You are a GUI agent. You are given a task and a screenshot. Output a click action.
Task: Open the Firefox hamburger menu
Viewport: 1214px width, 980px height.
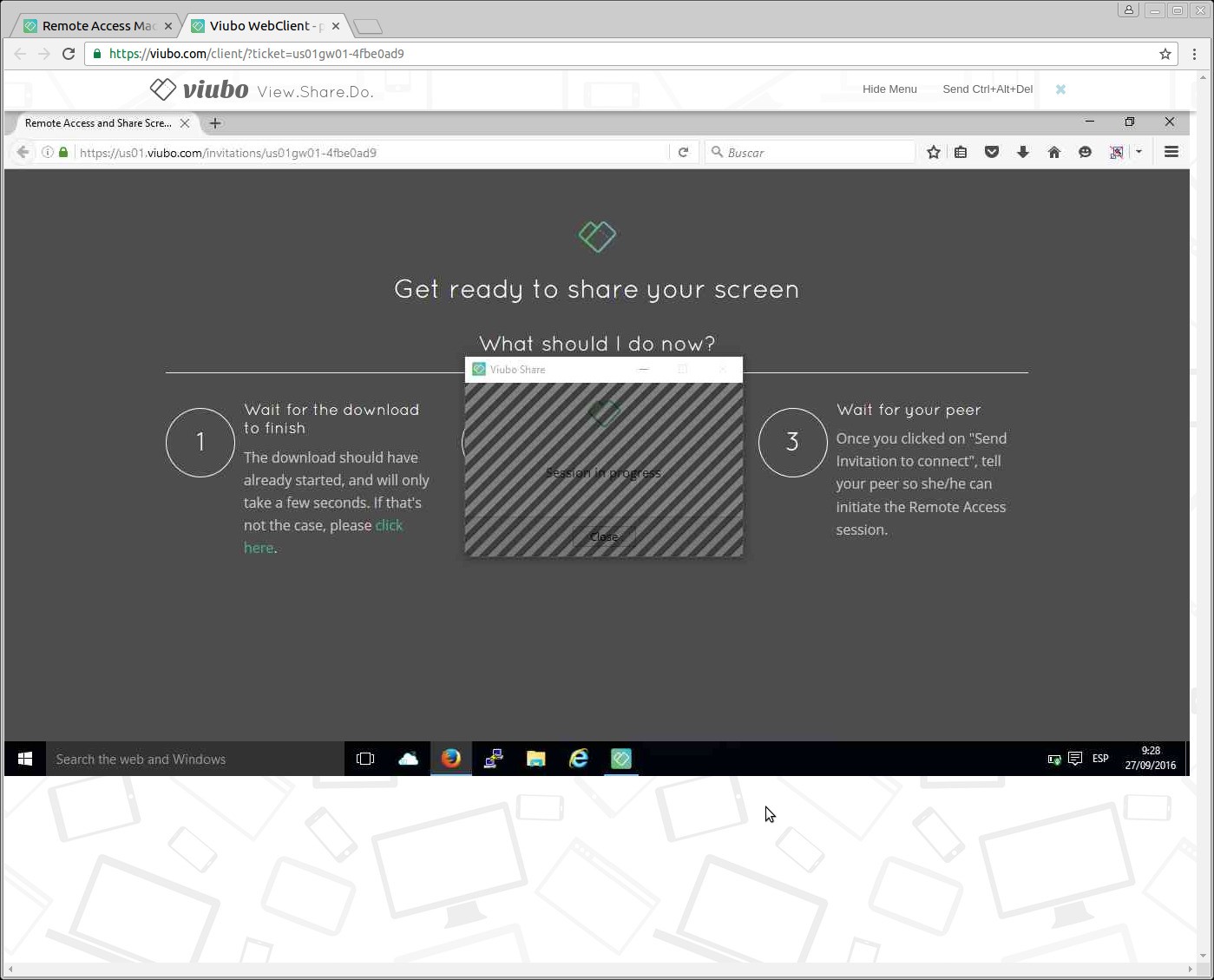tap(1171, 151)
